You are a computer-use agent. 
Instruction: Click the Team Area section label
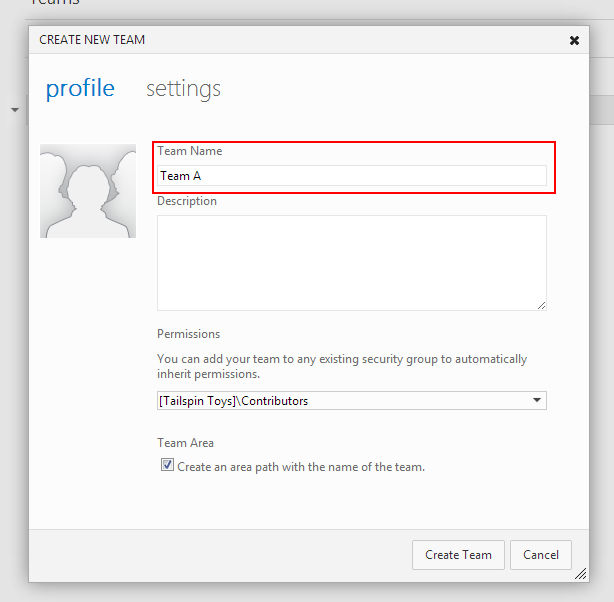click(x=185, y=443)
